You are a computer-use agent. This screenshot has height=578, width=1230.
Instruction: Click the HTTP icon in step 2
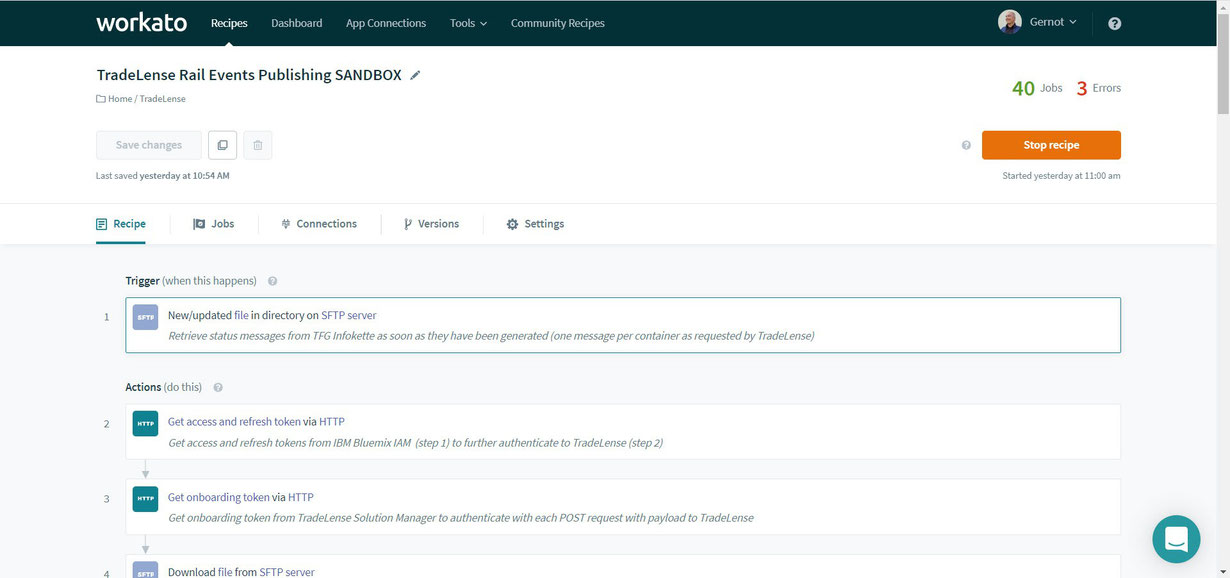tap(145, 423)
